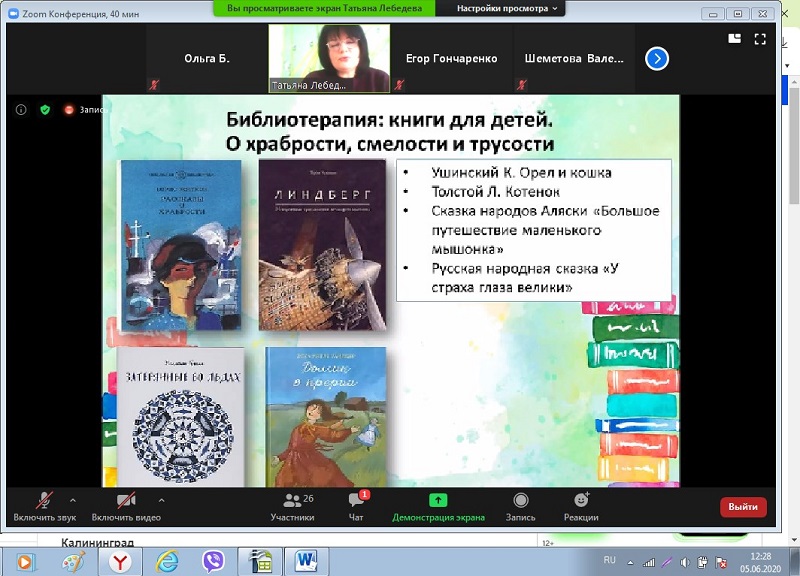Open Word in taskbar
Viewport: 800px width, 576px height.
coord(306,562)
